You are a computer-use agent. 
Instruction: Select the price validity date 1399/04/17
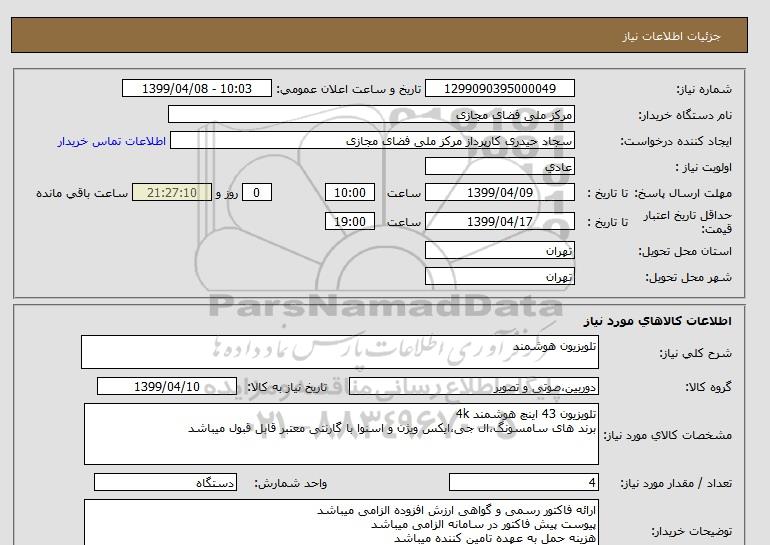tap(499, 221)
